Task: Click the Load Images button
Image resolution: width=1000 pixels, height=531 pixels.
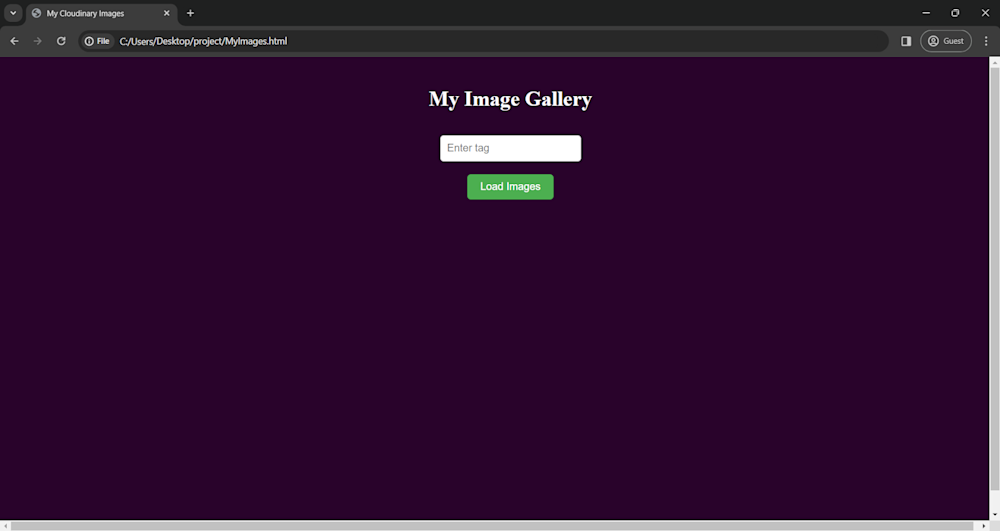Action: click(510, 187)
